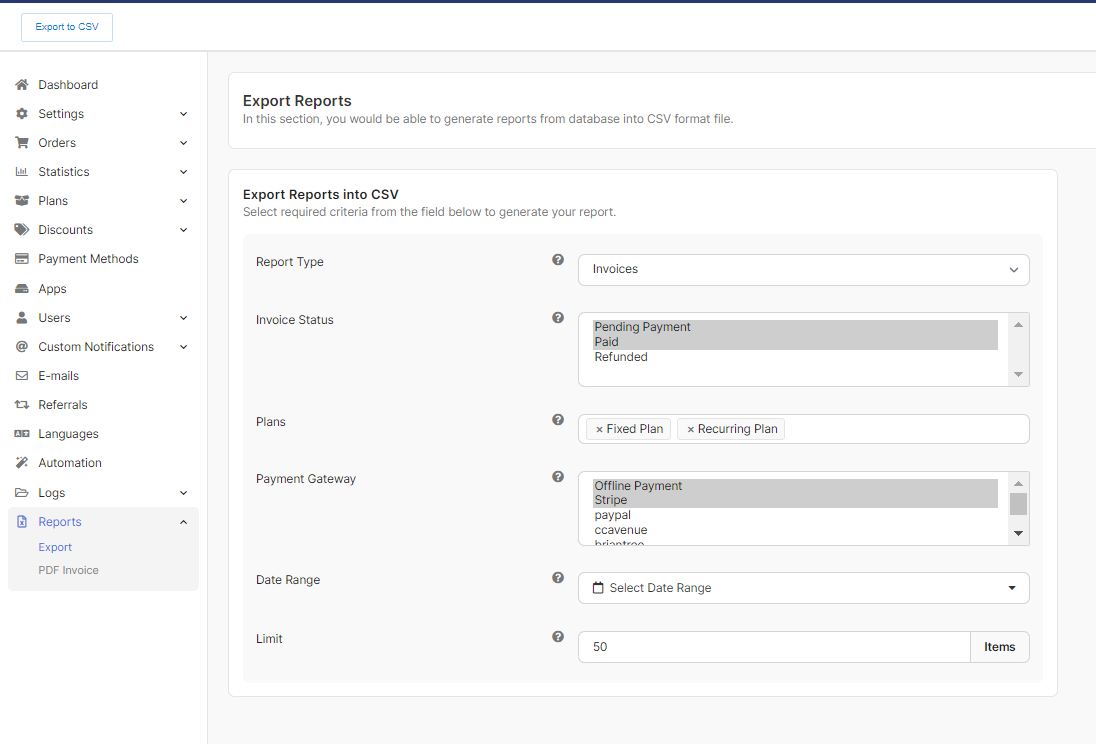Click the Apps icon in sidebar
The height and width of the screenshot is (744, 1096).
(22, 289)
